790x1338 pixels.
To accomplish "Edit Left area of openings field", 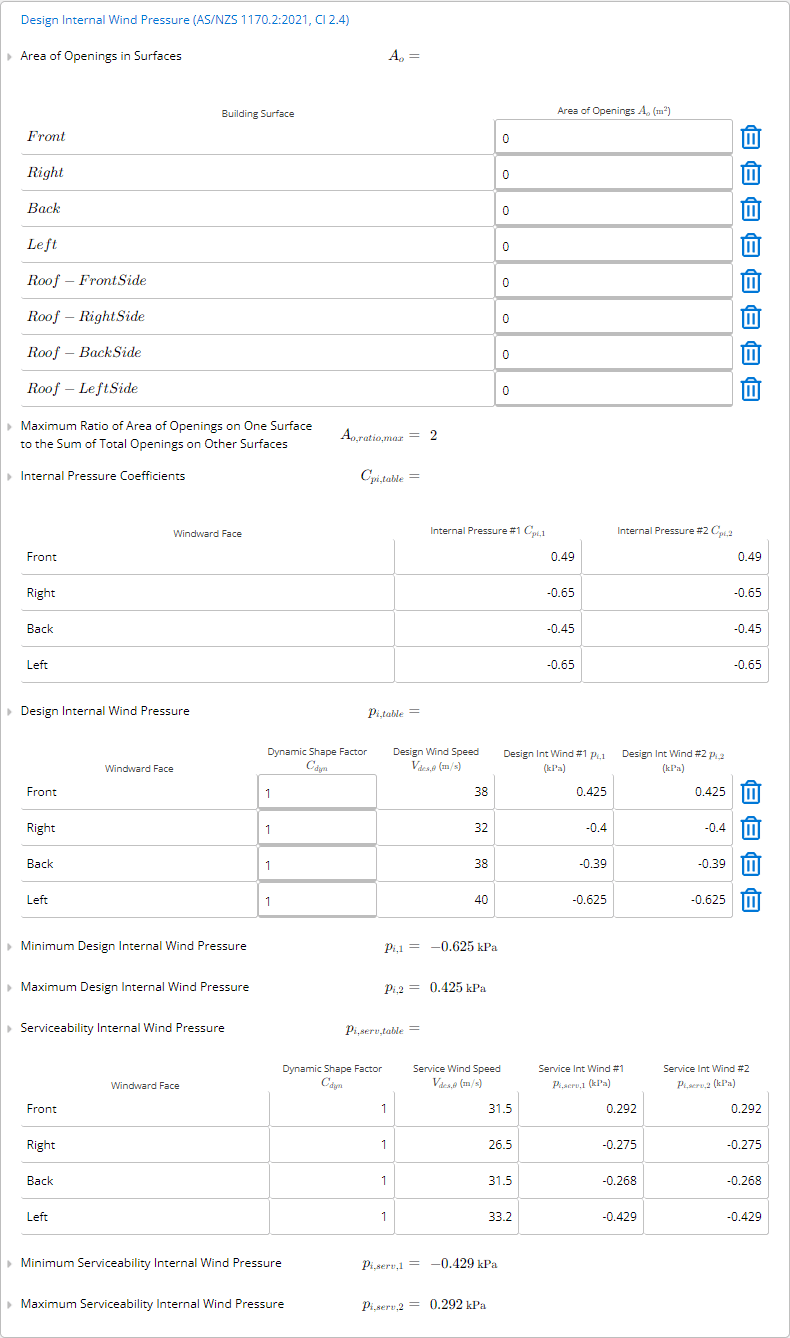I will 614,245.
